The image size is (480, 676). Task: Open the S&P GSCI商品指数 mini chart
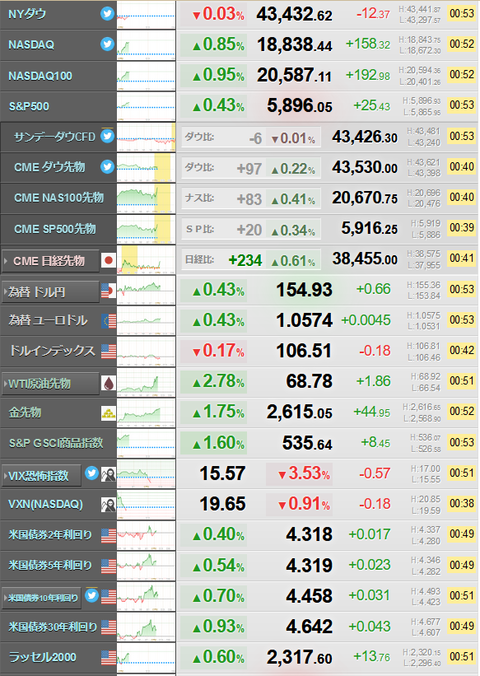tap(146, 443)
